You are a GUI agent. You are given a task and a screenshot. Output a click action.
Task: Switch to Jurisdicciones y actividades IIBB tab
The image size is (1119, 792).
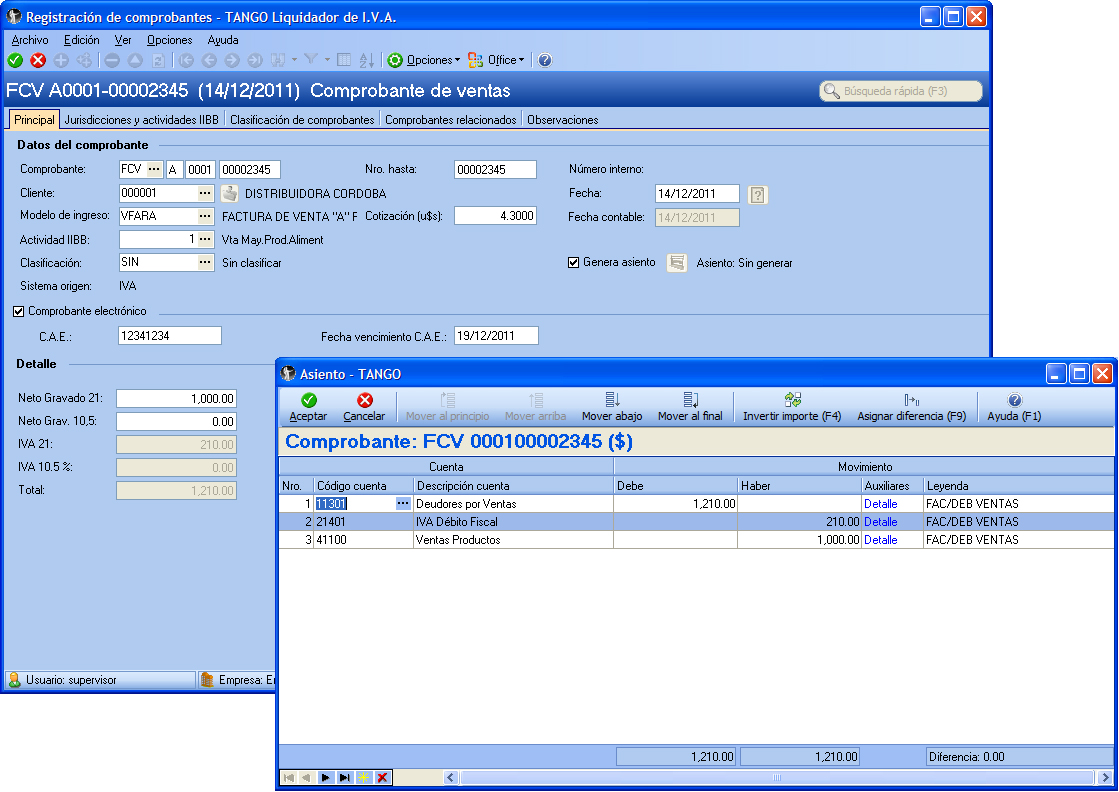pos(141,120)
